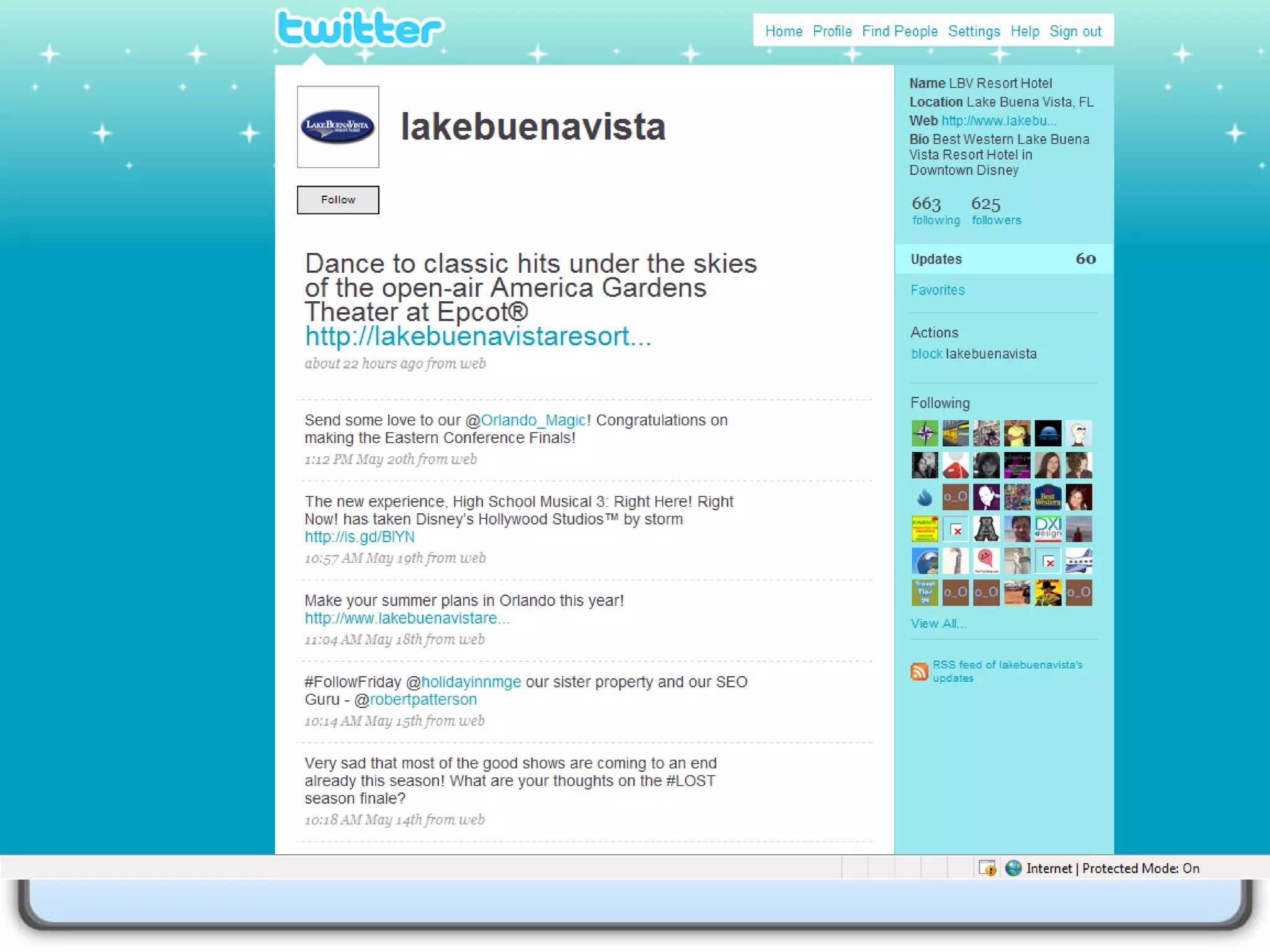1270x952 pixels.
Task: Select the Travel Tips 24 avatar
Action: pos(924,593)
